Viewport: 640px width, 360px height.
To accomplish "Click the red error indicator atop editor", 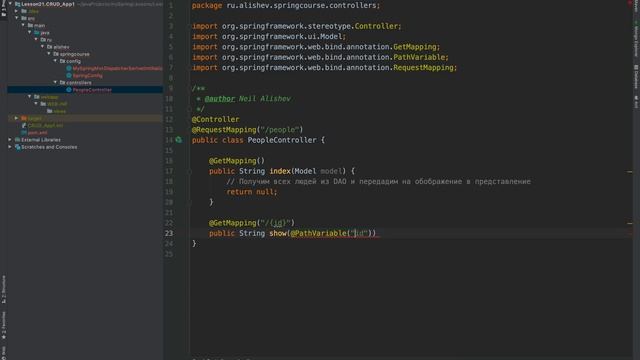I will [x=630, y=3].
